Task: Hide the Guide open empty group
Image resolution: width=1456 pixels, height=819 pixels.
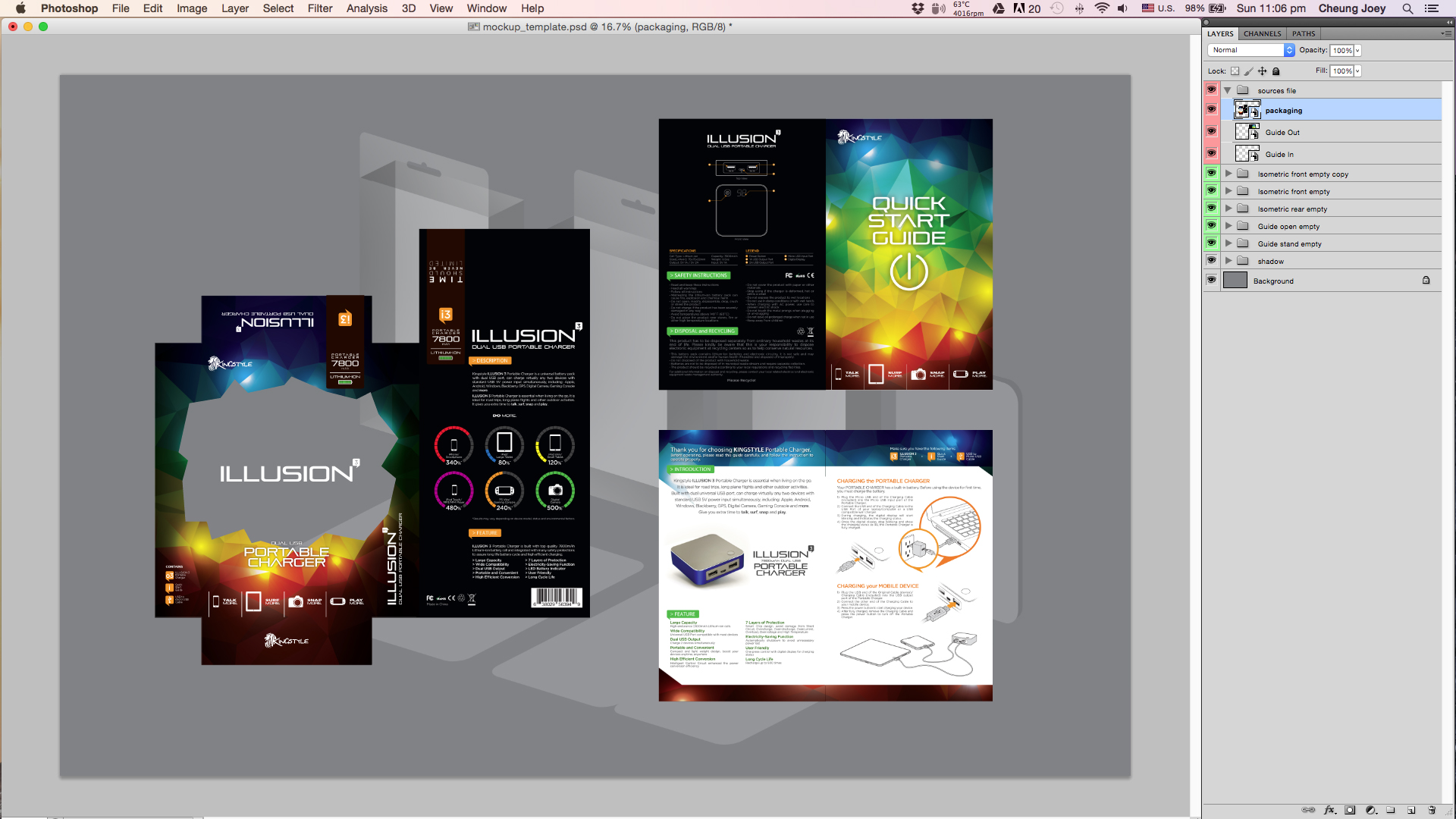Action: coord(1211,225)
